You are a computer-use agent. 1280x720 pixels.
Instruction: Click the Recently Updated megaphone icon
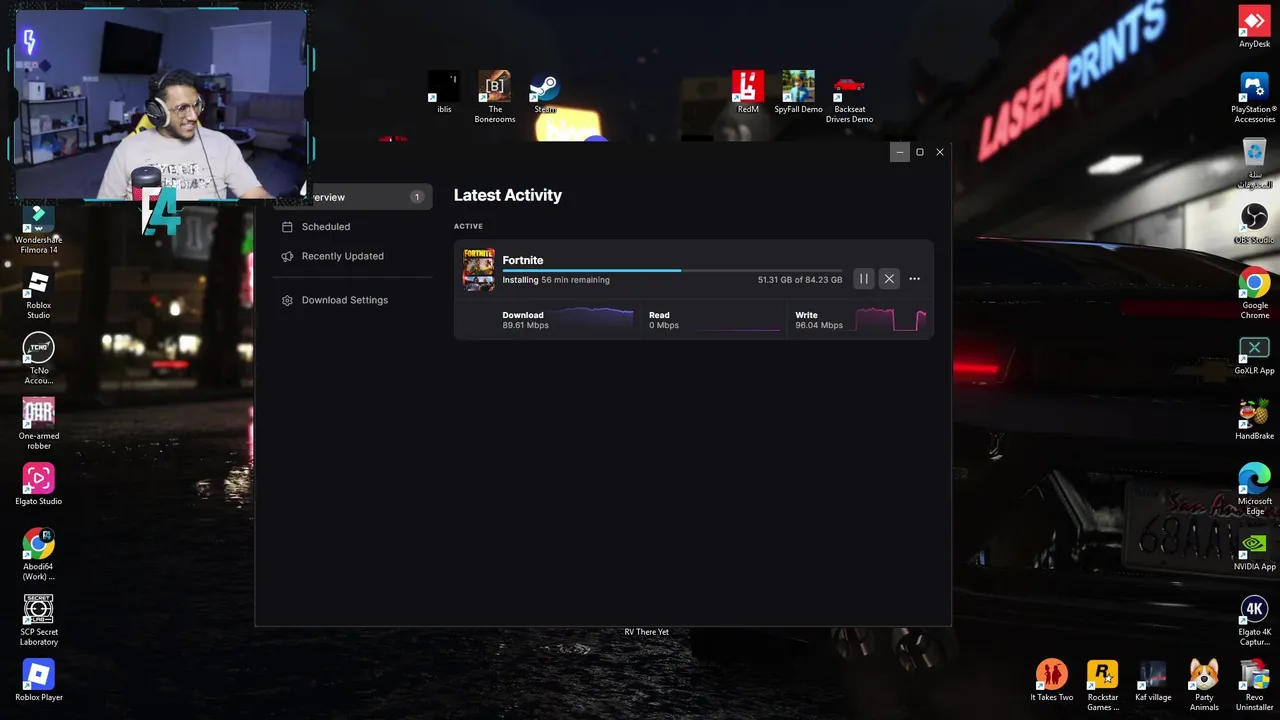tap(287, 256)
